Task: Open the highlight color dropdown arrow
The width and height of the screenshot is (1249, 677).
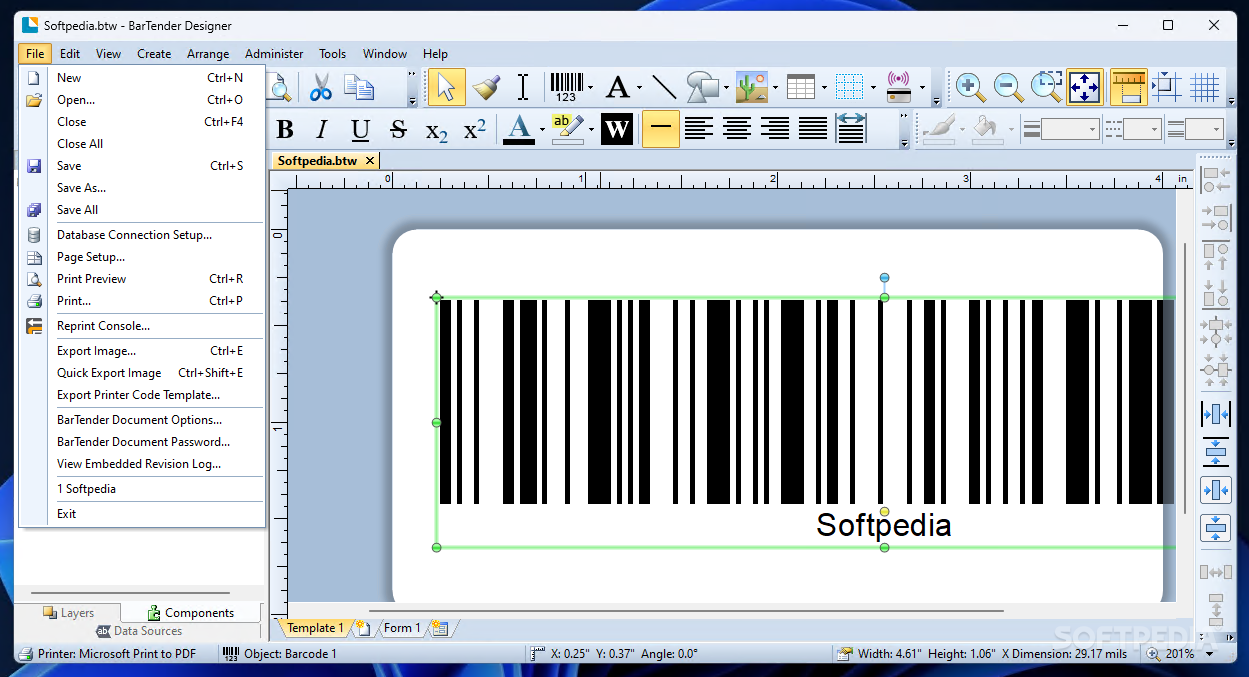Action: 591,130
